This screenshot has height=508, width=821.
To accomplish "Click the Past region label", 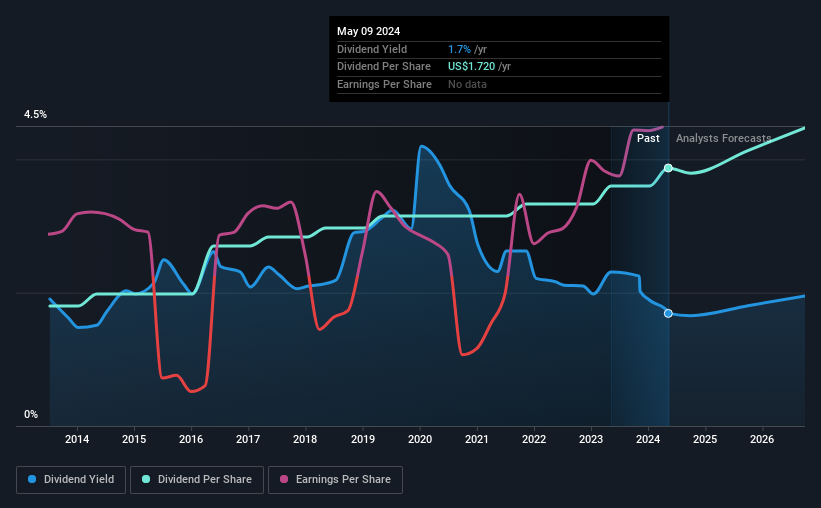I will point(648,138).
